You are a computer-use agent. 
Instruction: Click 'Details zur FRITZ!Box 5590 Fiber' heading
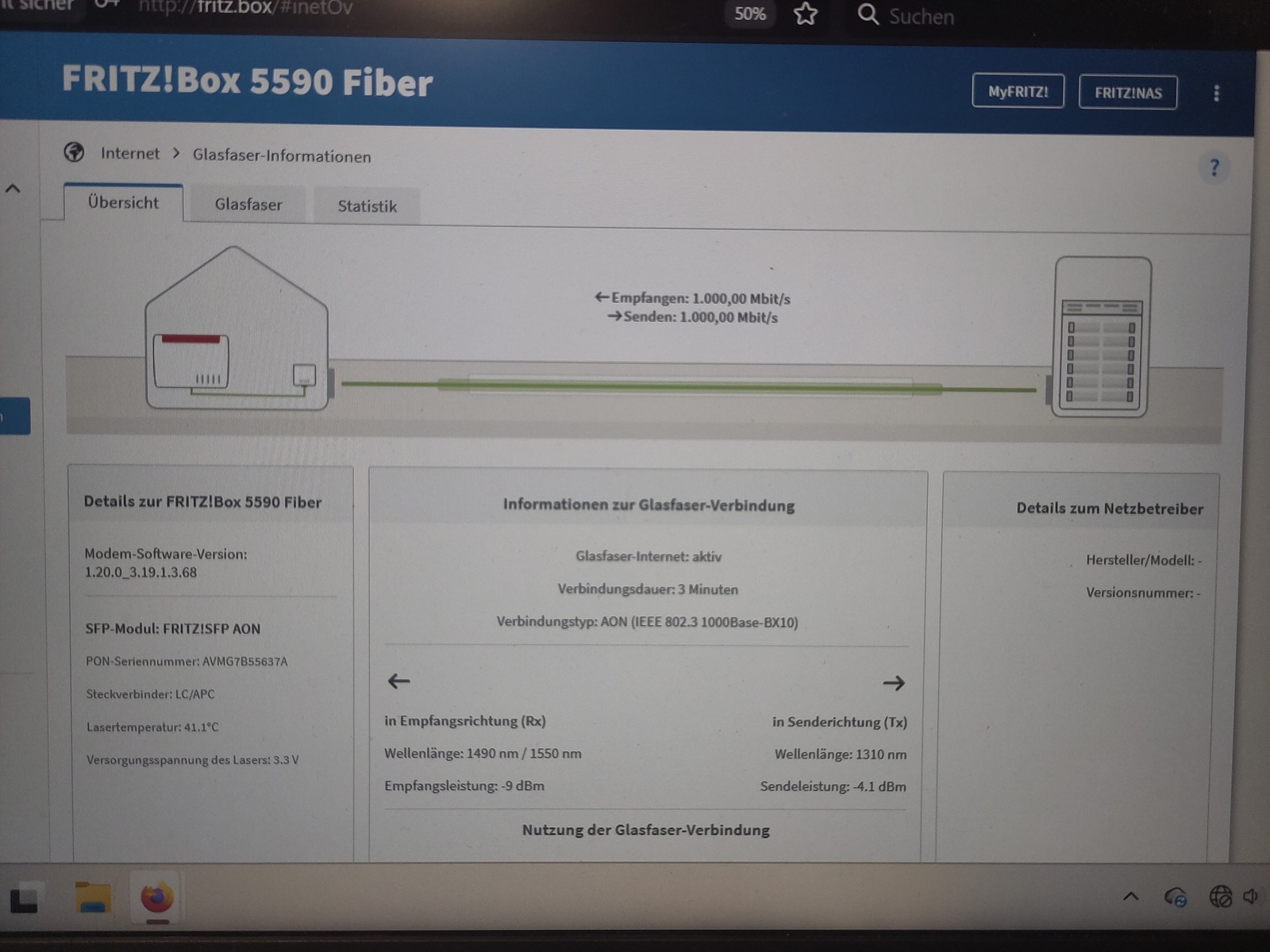202,501
